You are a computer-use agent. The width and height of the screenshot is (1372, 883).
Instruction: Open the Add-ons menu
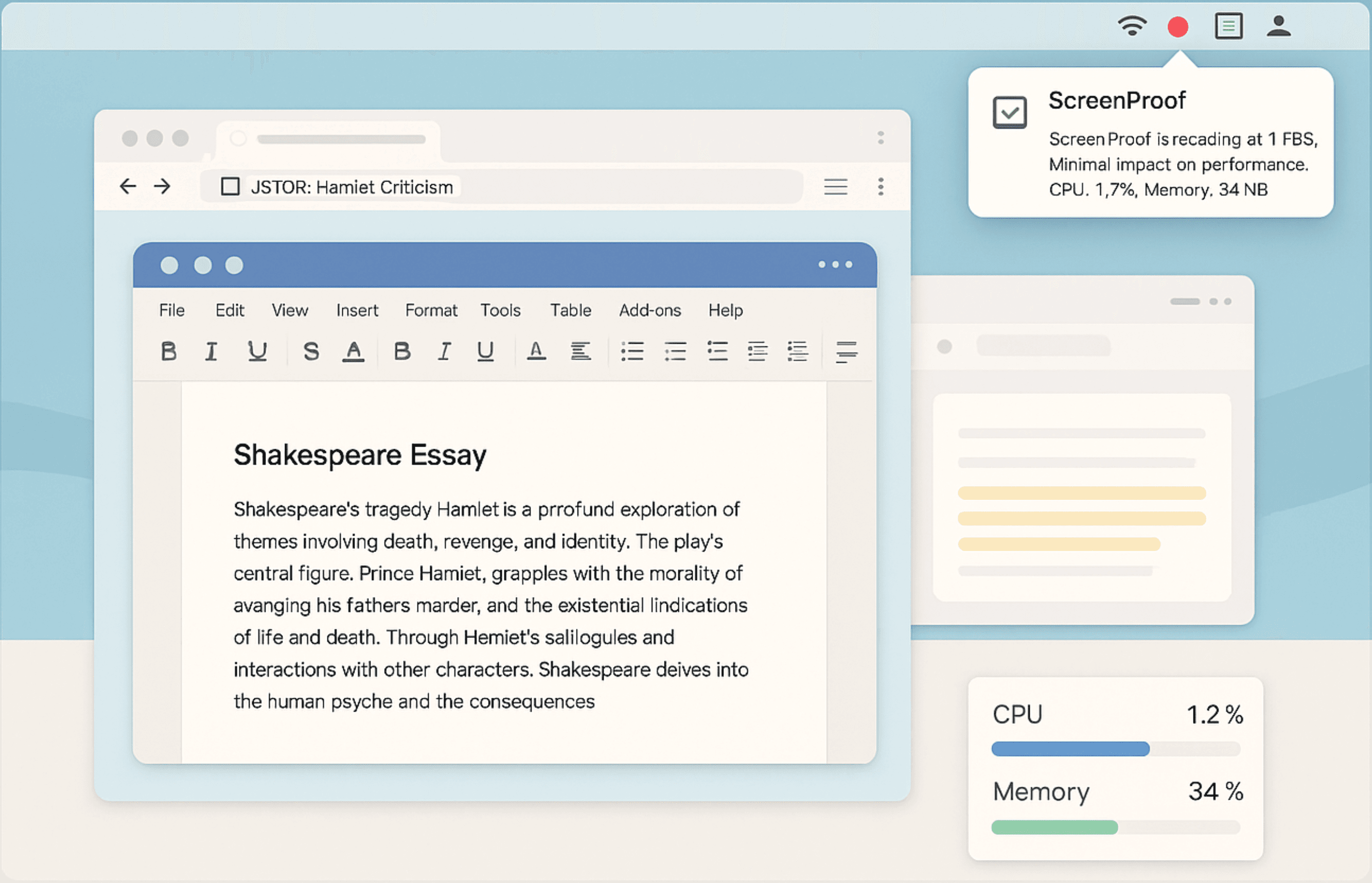click(x=650, y=310)
